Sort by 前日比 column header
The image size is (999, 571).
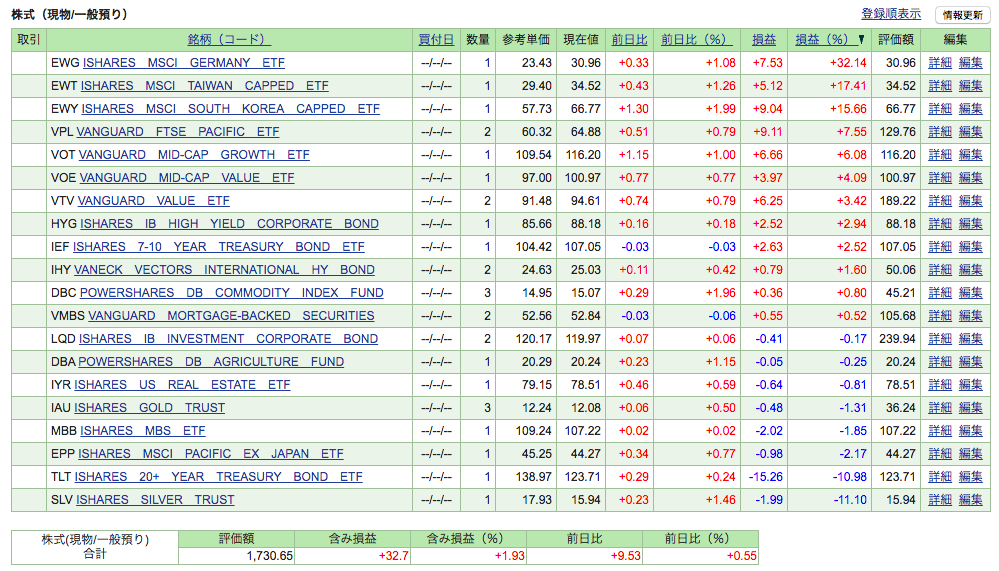(629, 40)
